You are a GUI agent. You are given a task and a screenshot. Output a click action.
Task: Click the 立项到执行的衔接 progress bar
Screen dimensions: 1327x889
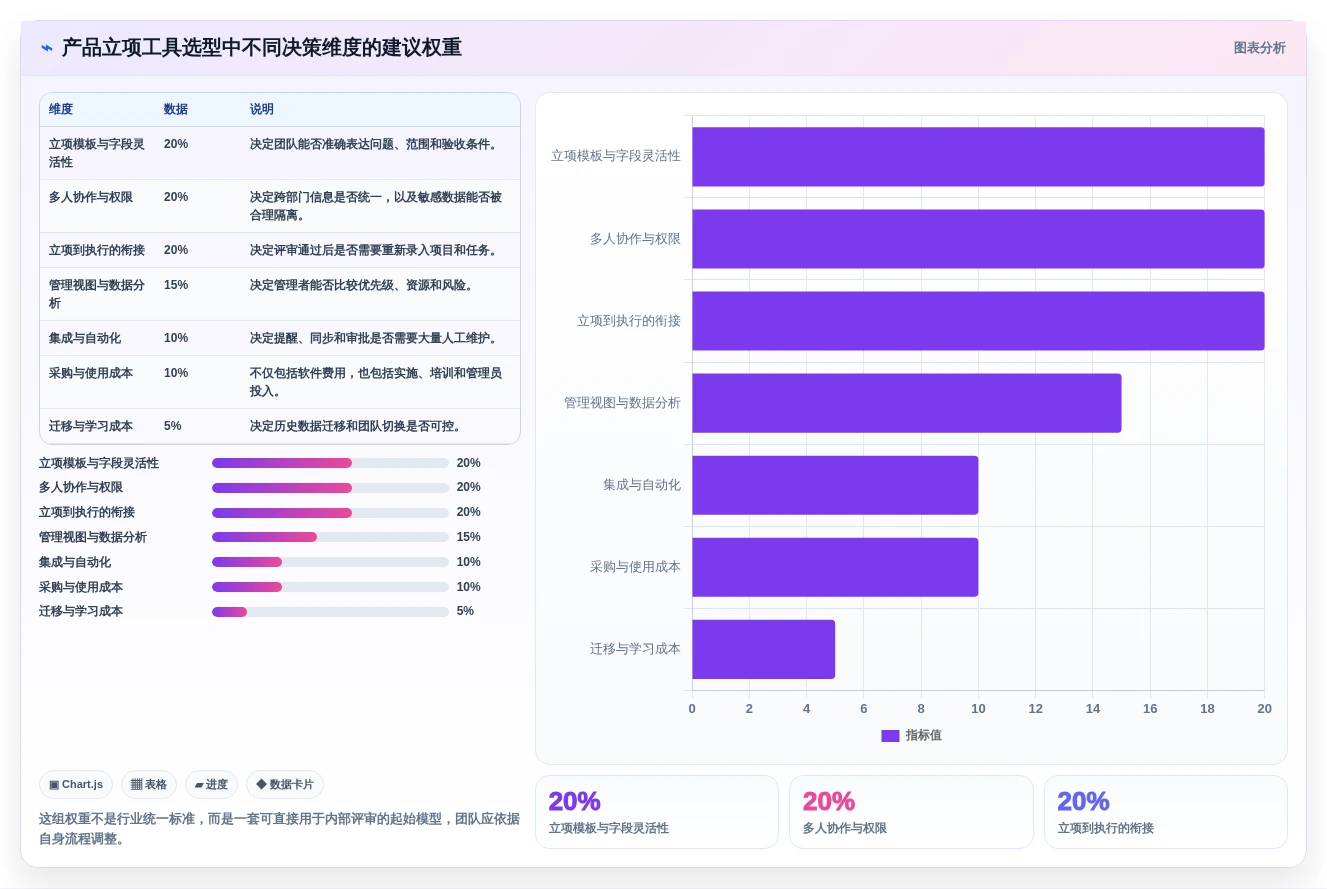330,513
